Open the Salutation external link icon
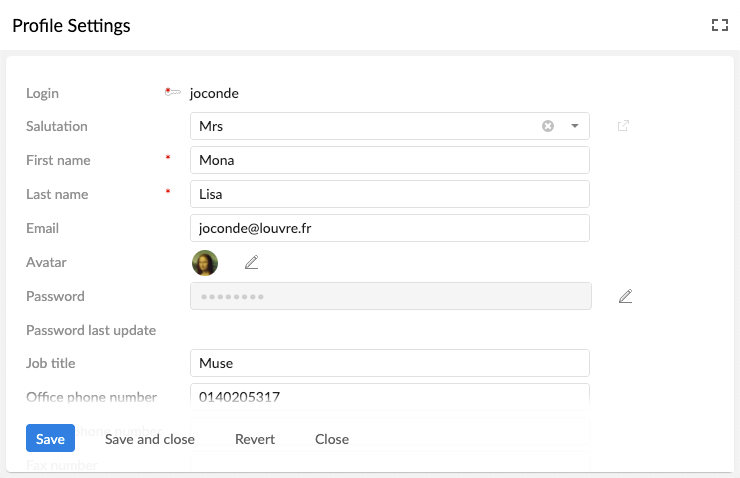The image size is (740, 478). tap(623, 126)
